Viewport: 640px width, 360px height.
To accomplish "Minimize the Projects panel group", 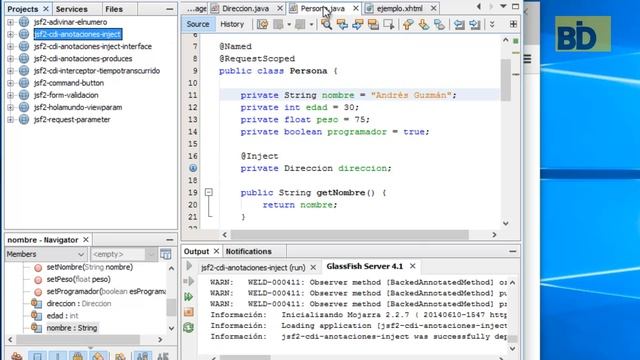I will pyautogui.click(x=169, y=9).
